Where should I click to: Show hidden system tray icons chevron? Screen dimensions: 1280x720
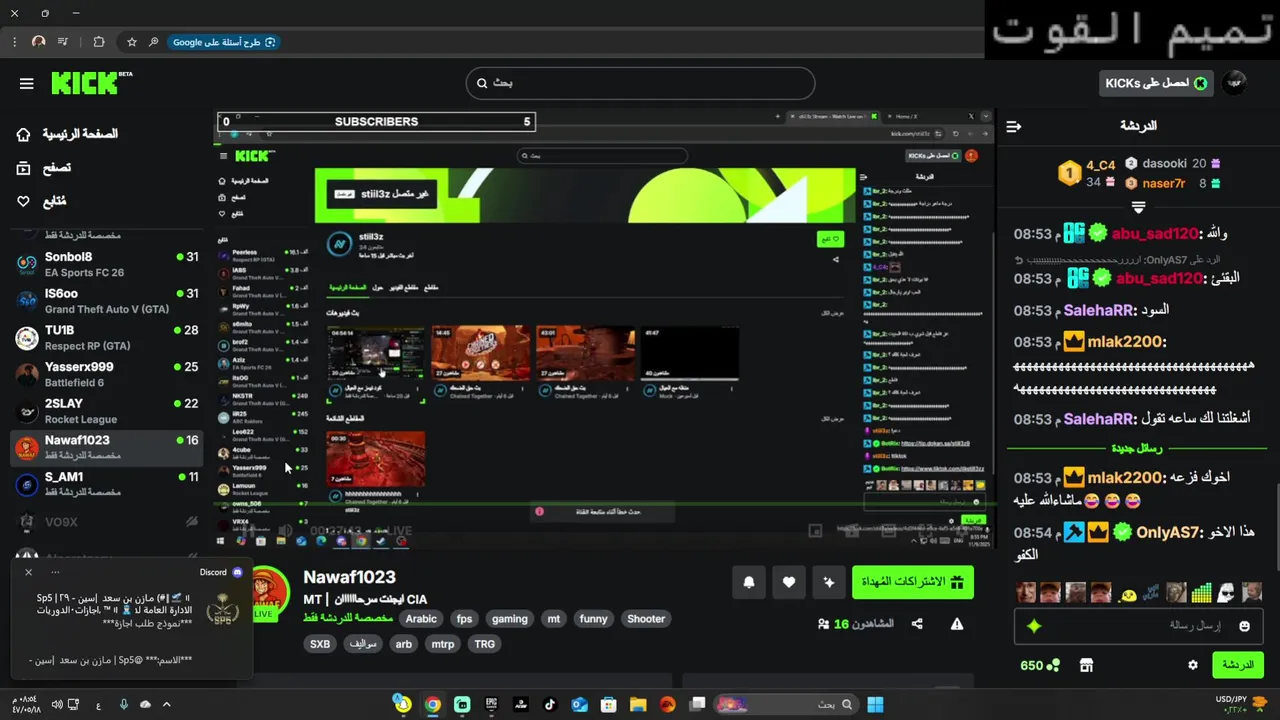pos(166,705)
